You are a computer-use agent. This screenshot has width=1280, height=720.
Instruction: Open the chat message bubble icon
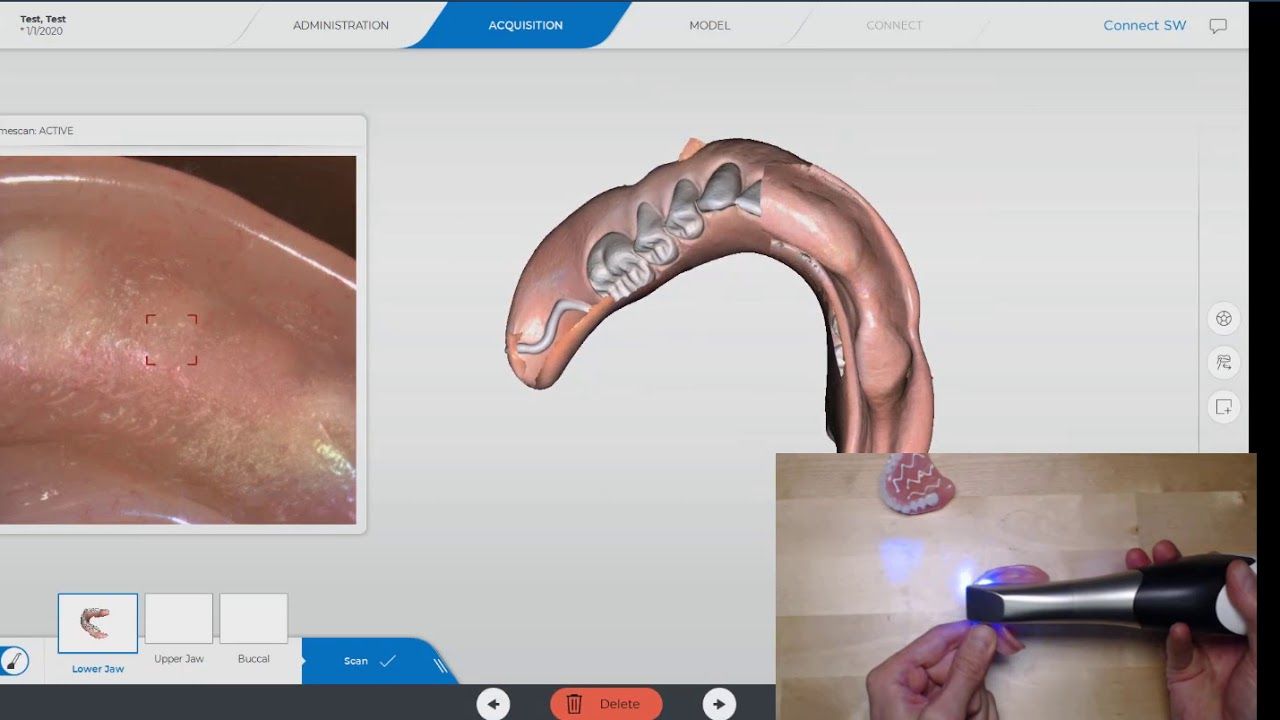click(x=1217, y=26)
